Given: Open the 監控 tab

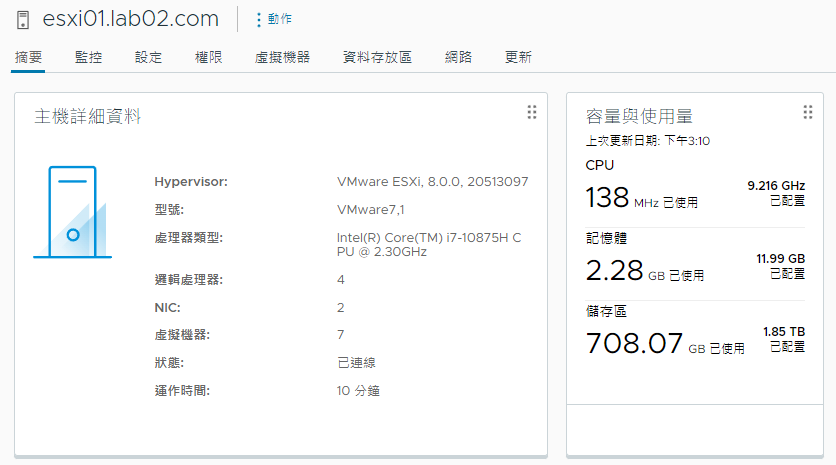Looking at the screenshot, I should (89, 57).
